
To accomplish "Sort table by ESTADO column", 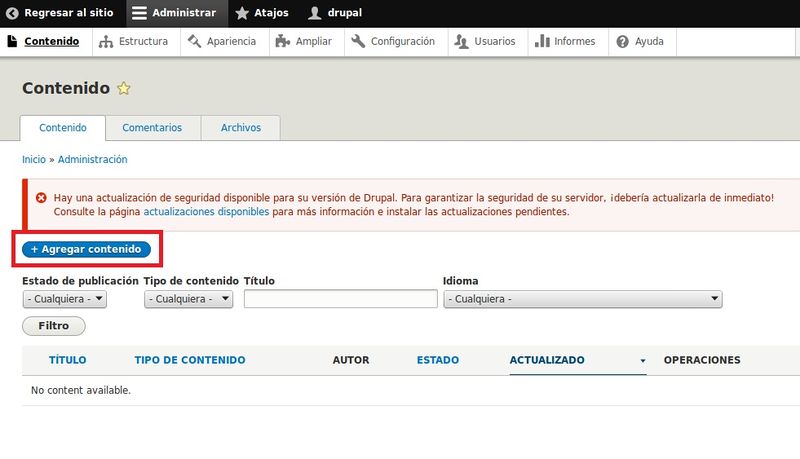I will [x=438, y=360].
